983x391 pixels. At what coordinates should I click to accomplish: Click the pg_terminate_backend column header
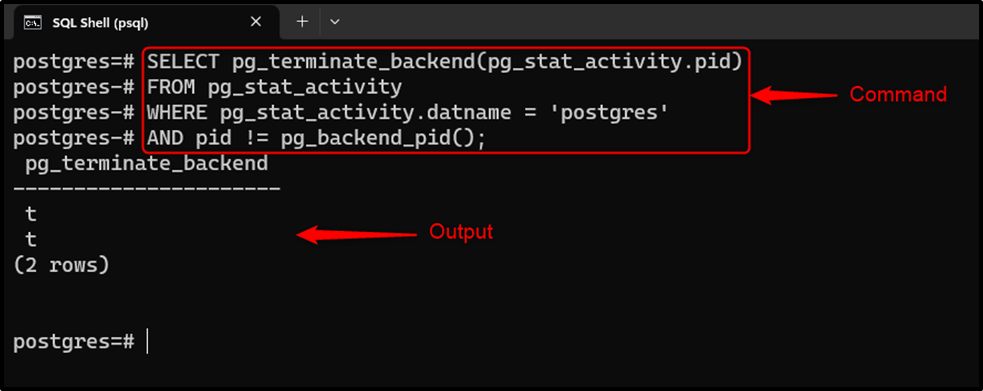tap(147, 165)
